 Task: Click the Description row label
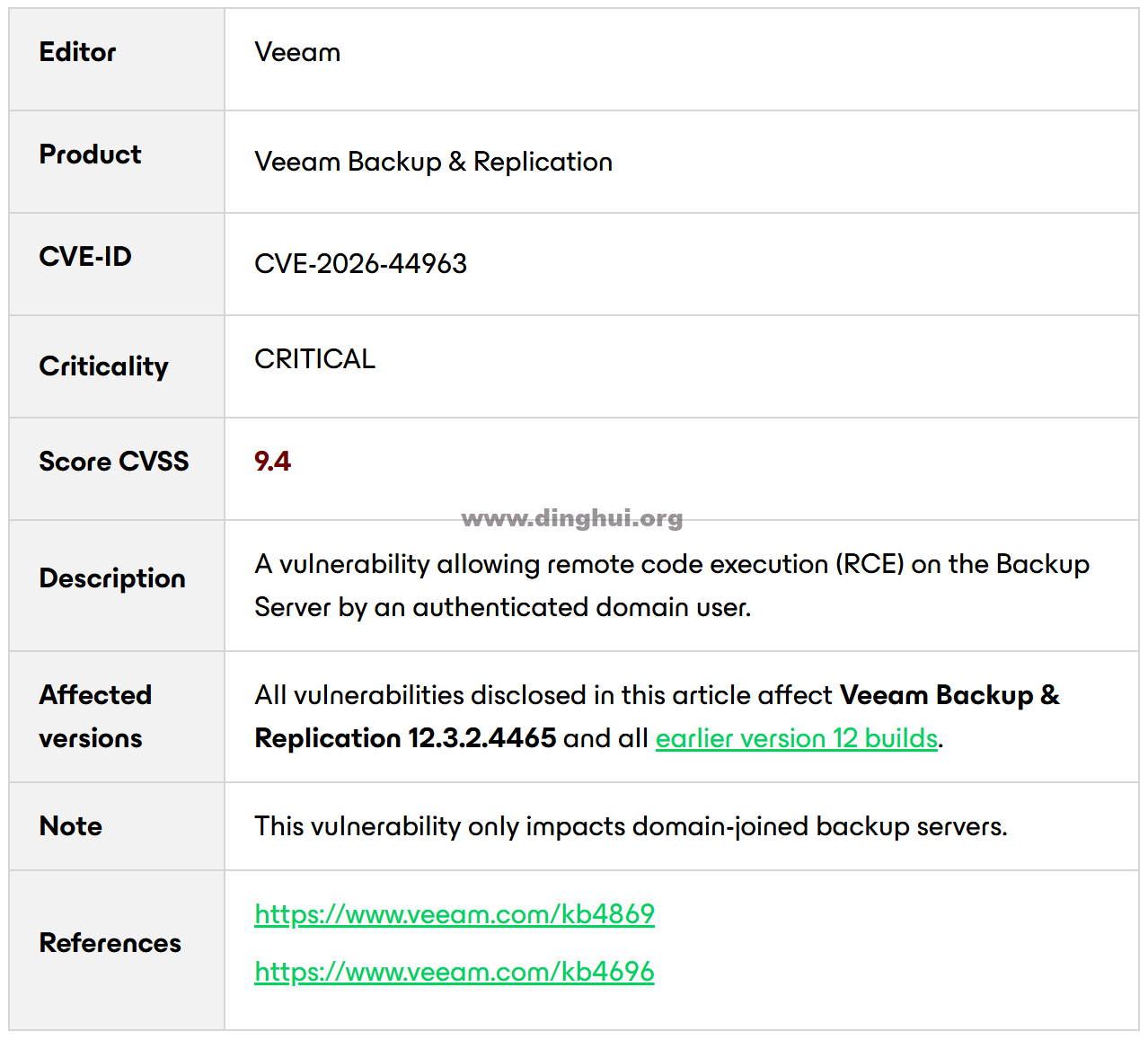tap(112, 578)
